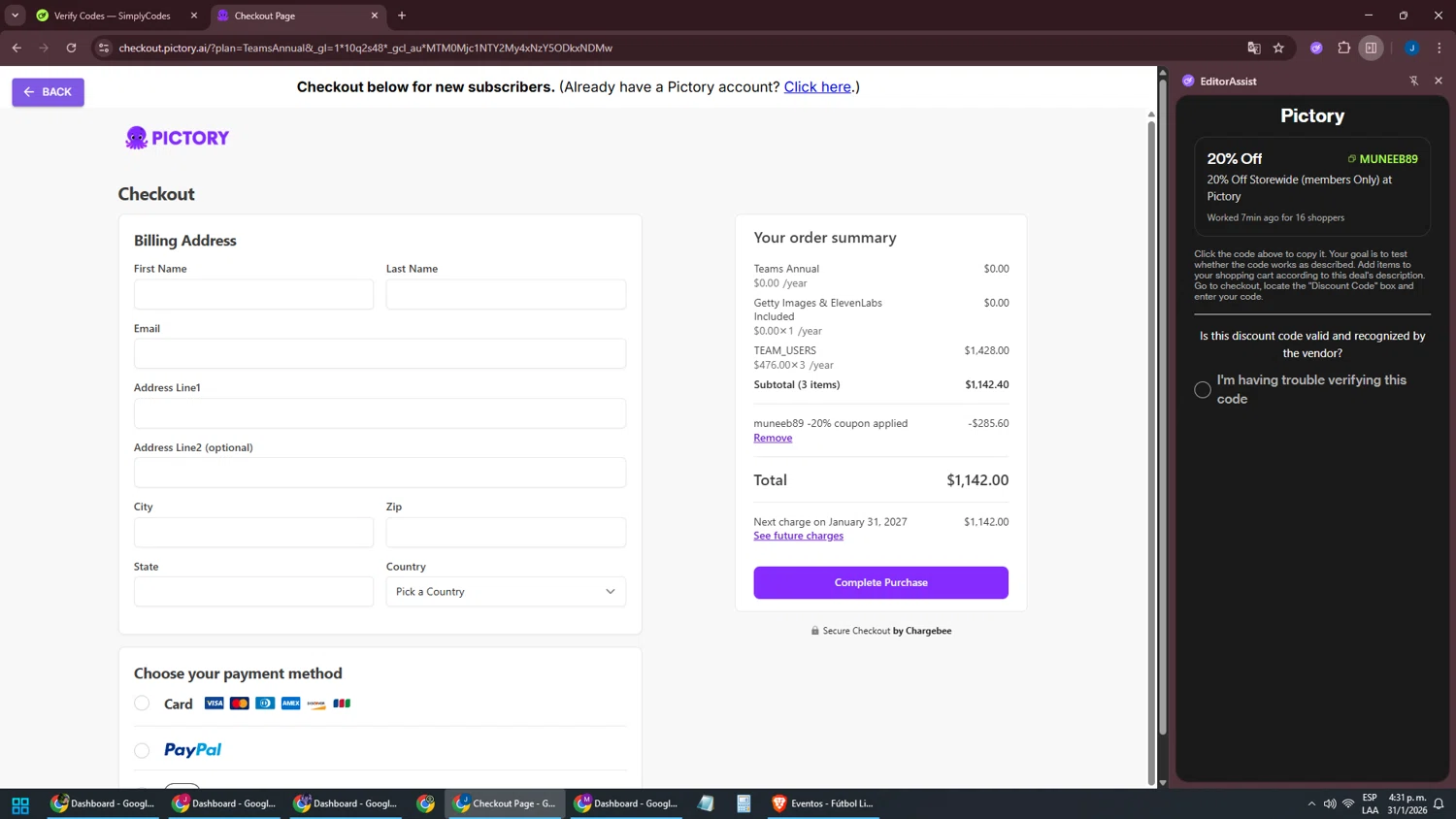This screenshot has width=1456, height=819.
Task: Open the Brave Eventos taskbar window
Action: point(822,803)
